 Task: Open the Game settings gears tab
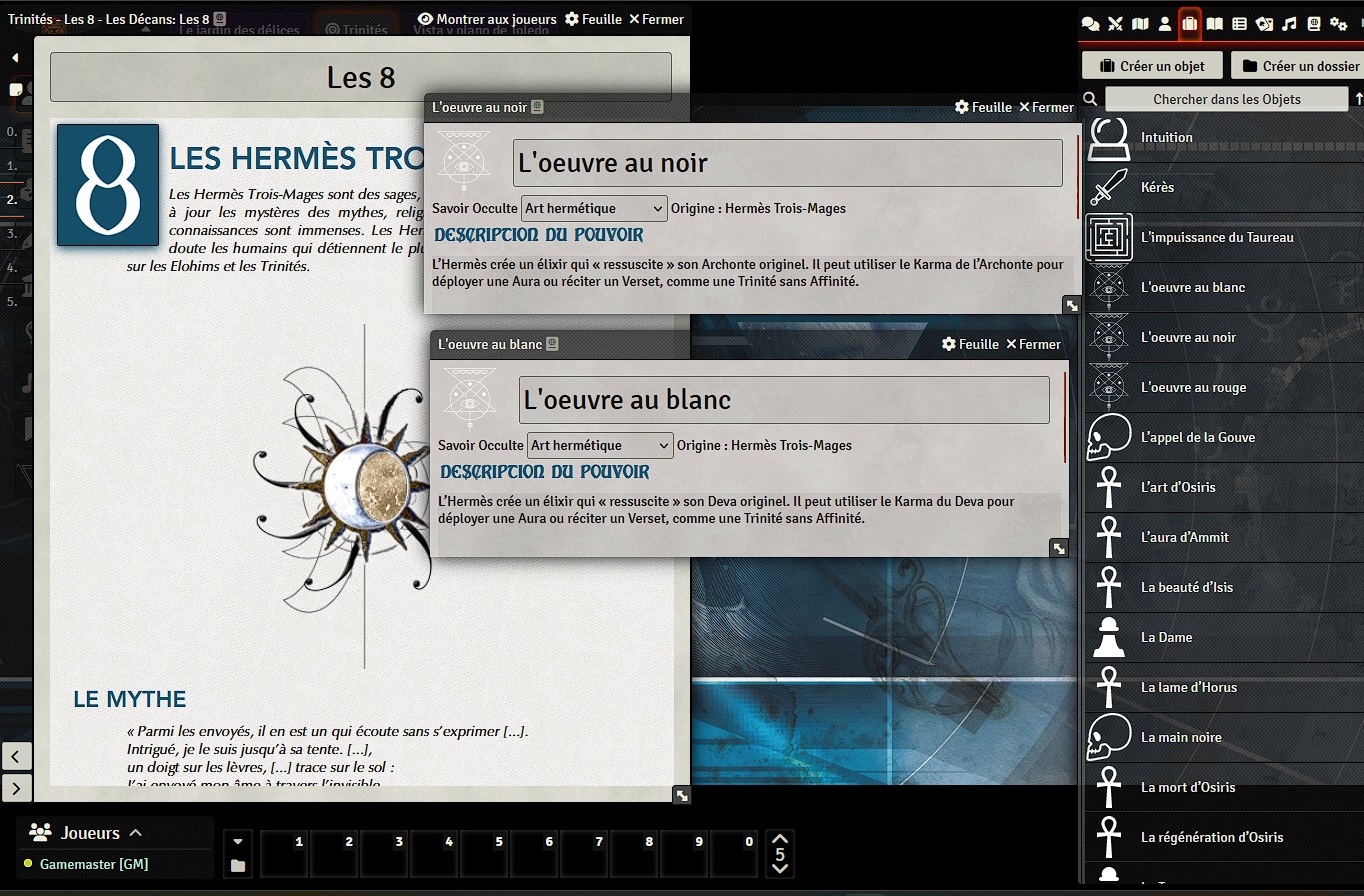[x=1339, y=24]
